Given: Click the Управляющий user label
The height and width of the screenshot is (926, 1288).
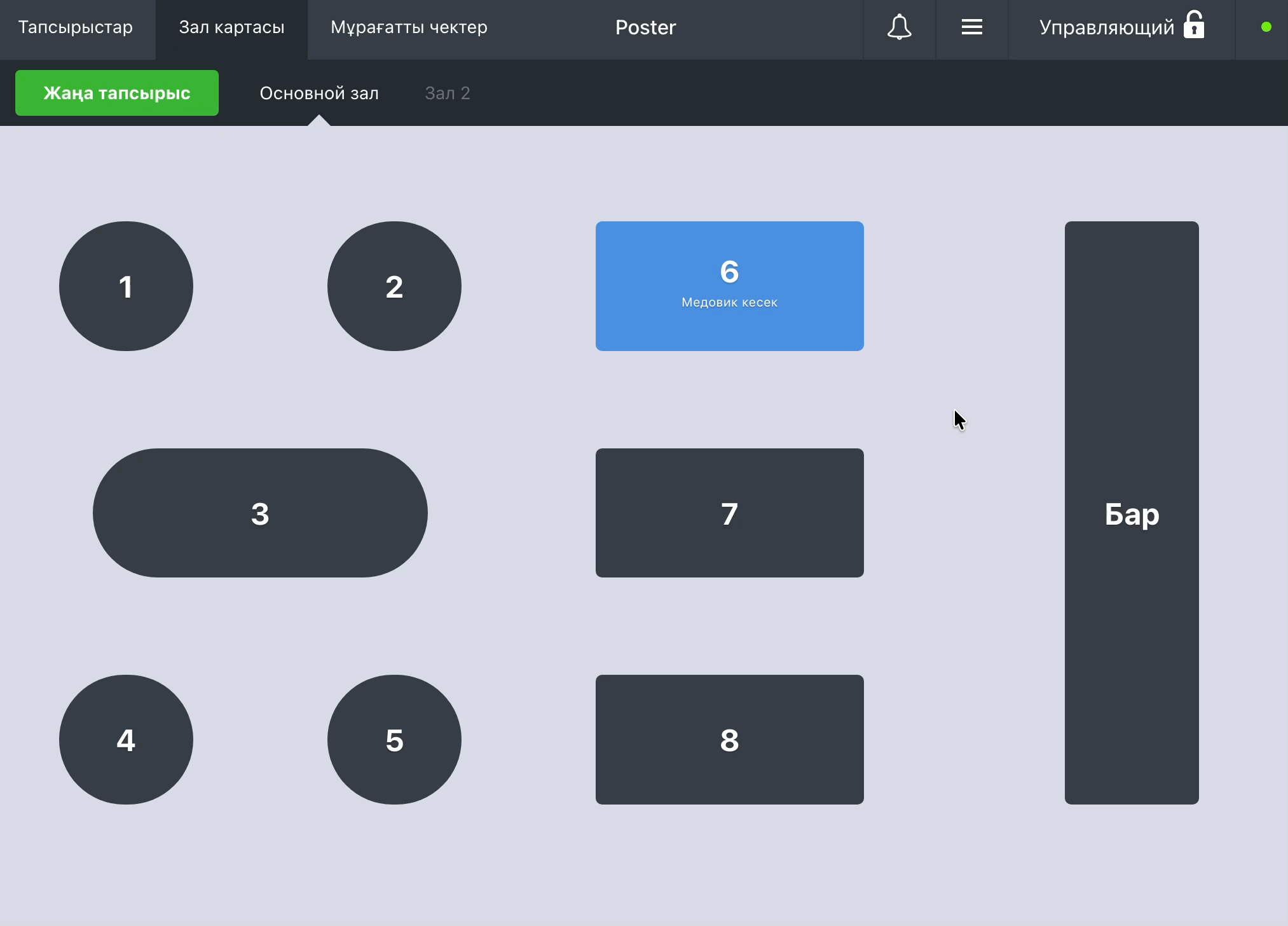Looking at the screenshot, I should tap(1106, 27).
